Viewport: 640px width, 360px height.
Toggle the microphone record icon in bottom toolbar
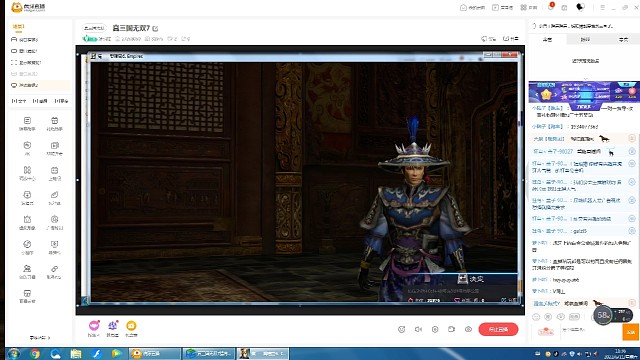tap(435, 329)
